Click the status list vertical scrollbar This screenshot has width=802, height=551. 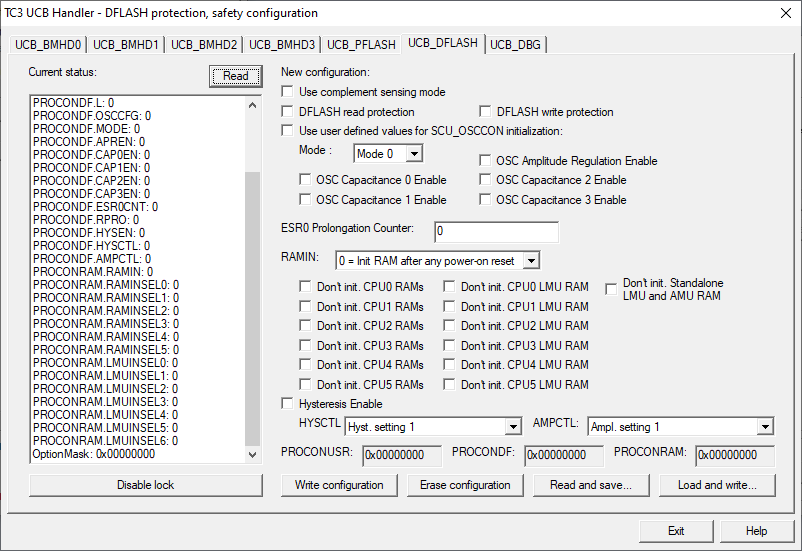point(253,300)
